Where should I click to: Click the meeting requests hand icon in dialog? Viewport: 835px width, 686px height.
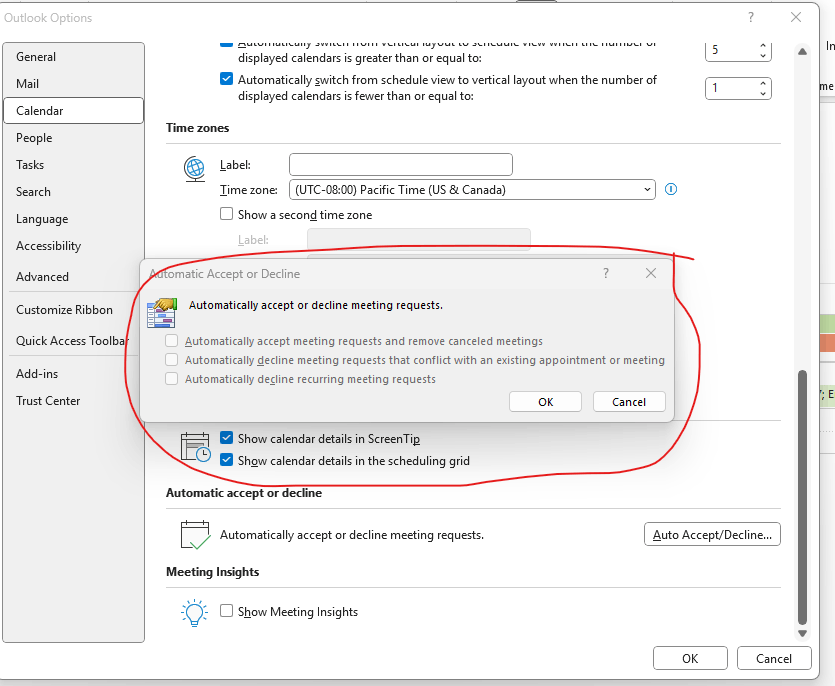point(161,313)
